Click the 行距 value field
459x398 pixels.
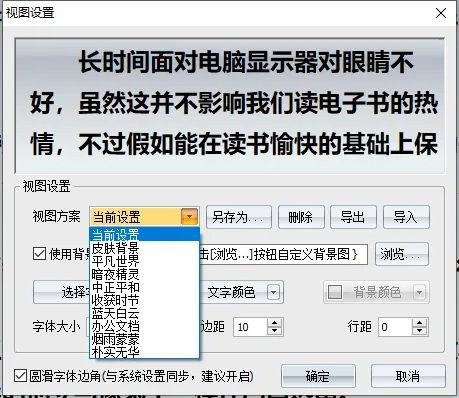point(395,327)
